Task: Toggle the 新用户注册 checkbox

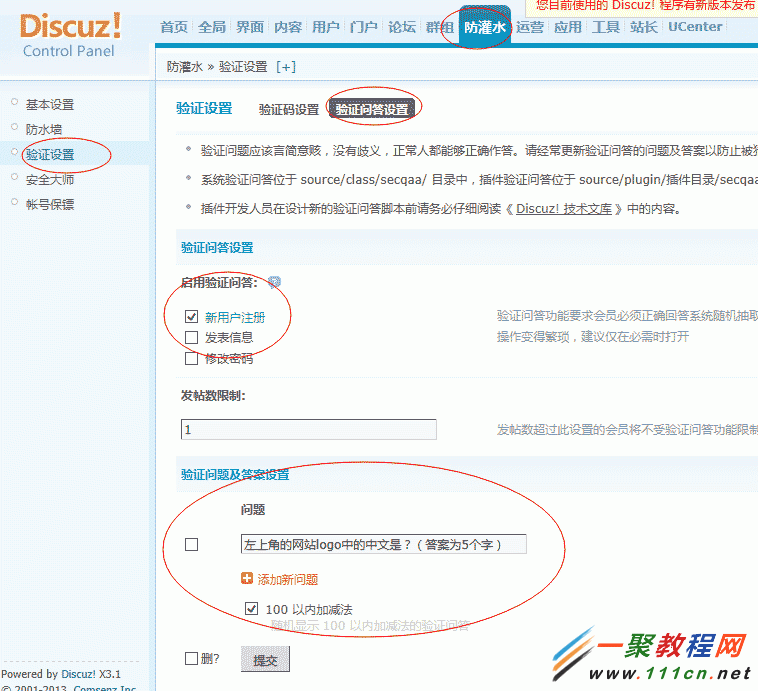Action: 192,317
